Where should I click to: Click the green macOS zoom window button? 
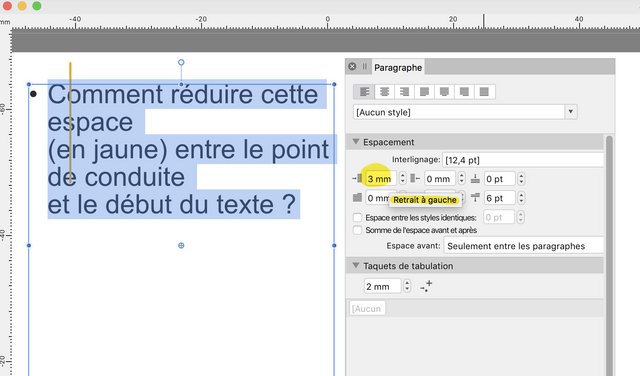point(37,5)
